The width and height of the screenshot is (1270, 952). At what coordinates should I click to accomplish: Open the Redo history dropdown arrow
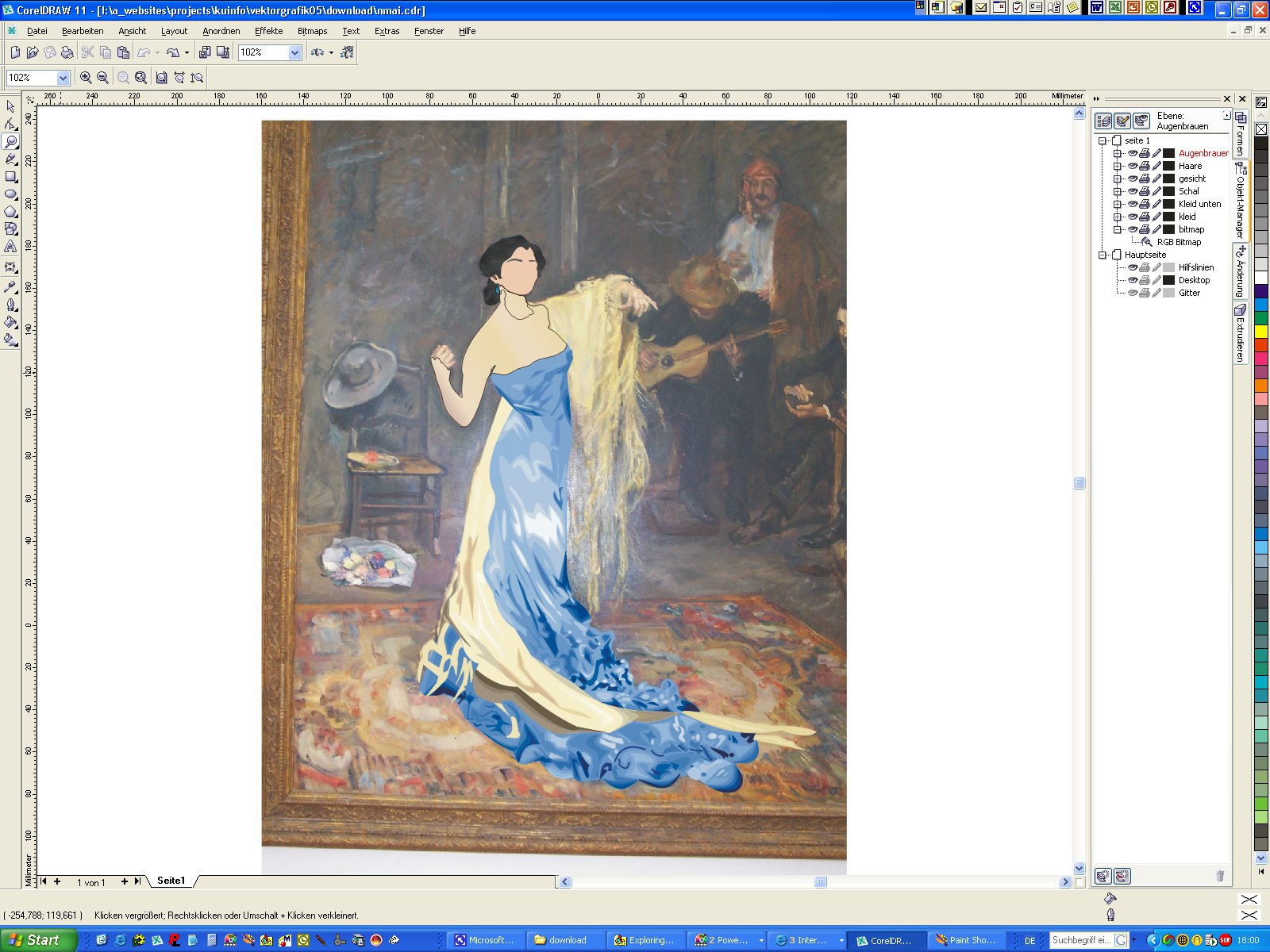point(187,53)
